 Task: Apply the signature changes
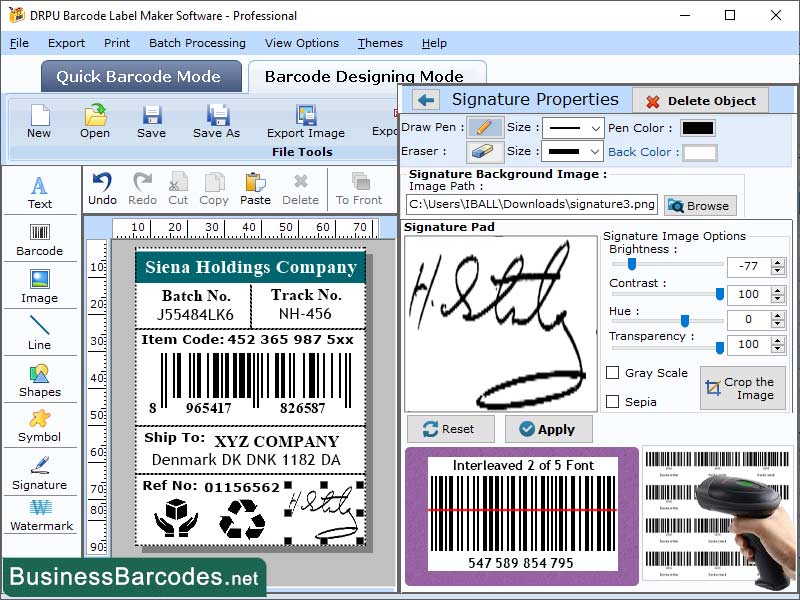pyautogui.click(x=548, y=429)
